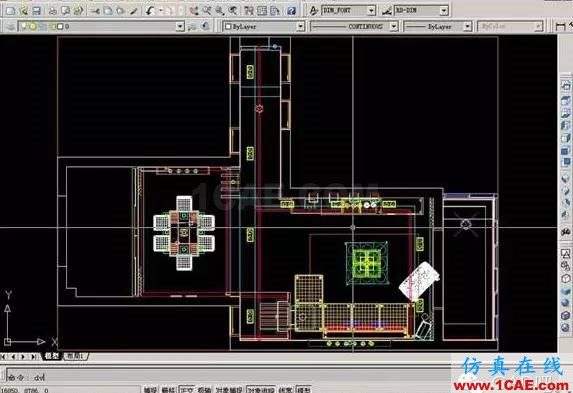
Task: Click the Zoom Previous icon
Action: point(232,11)
